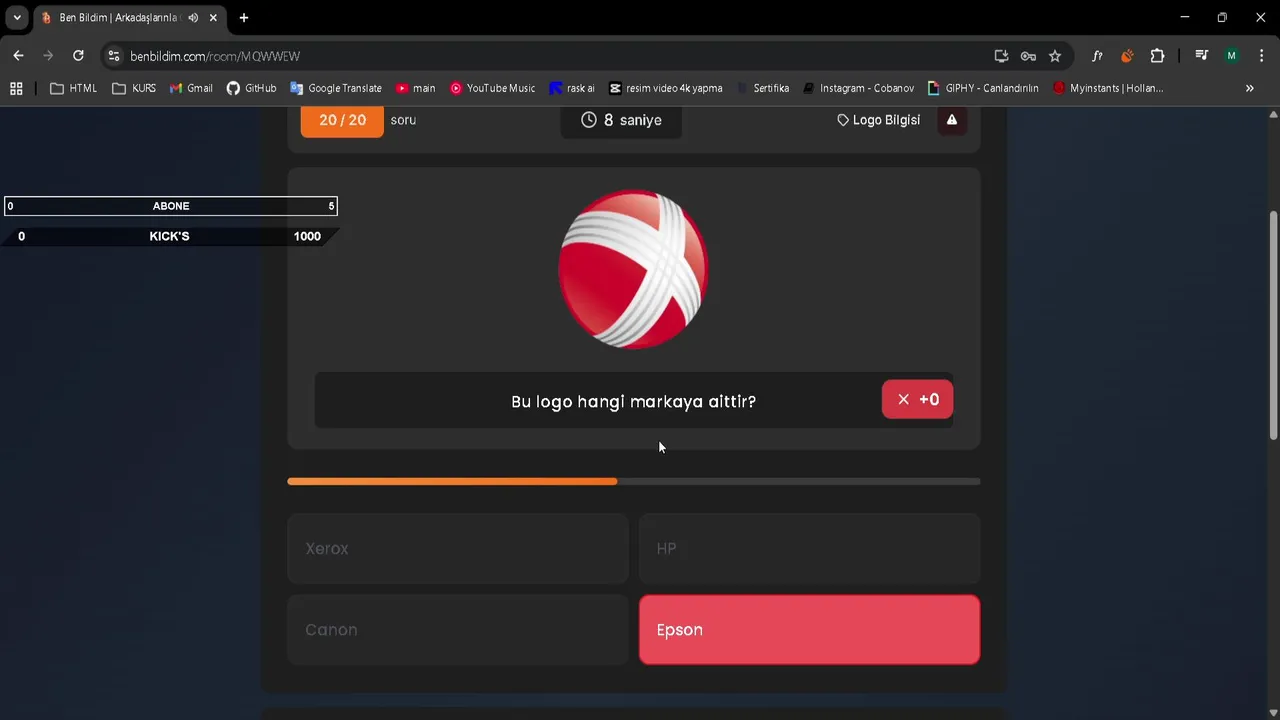Open the f? font finder extension
The height and width of the screenshot is (720, 1280).
pyautogui.click(x=1097, y=56)
